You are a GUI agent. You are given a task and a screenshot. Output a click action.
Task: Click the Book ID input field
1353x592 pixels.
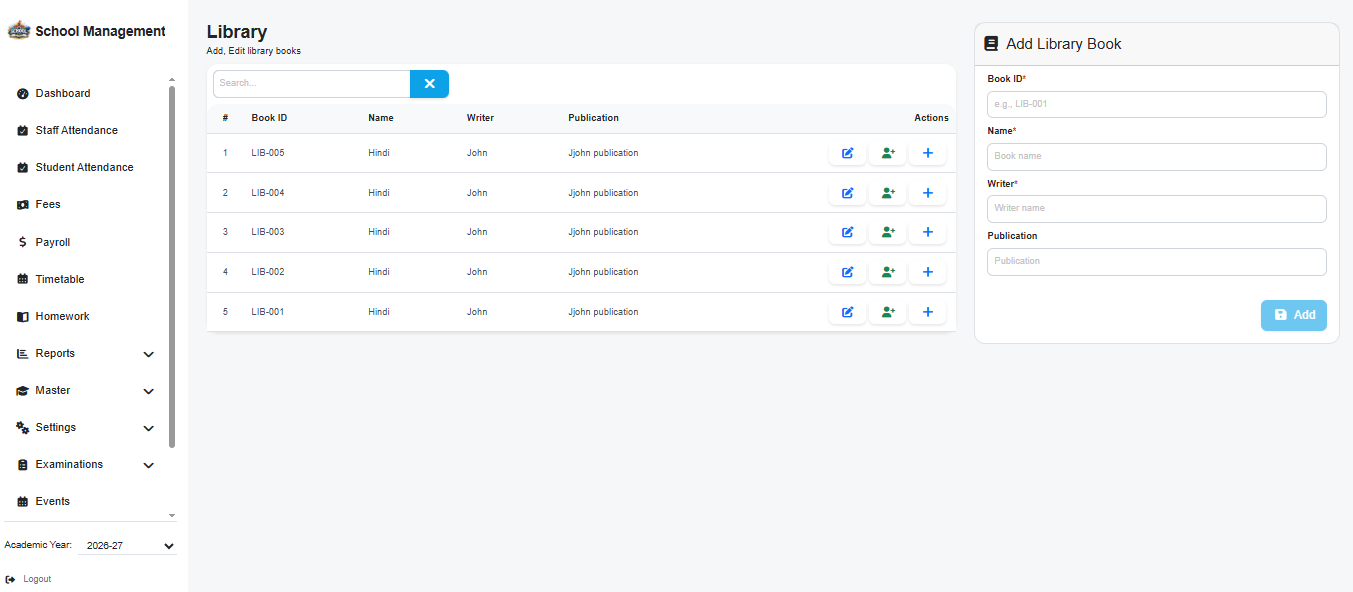click(1157, 104)
